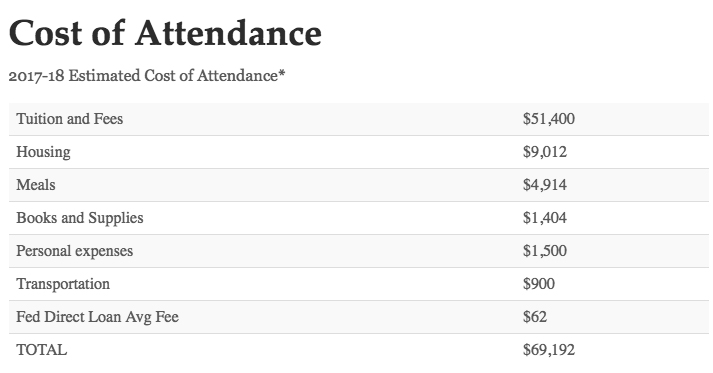This screenshot has height=373, width=713.
Task: Click the $1,404 books amount
Action: coord(545,218)
